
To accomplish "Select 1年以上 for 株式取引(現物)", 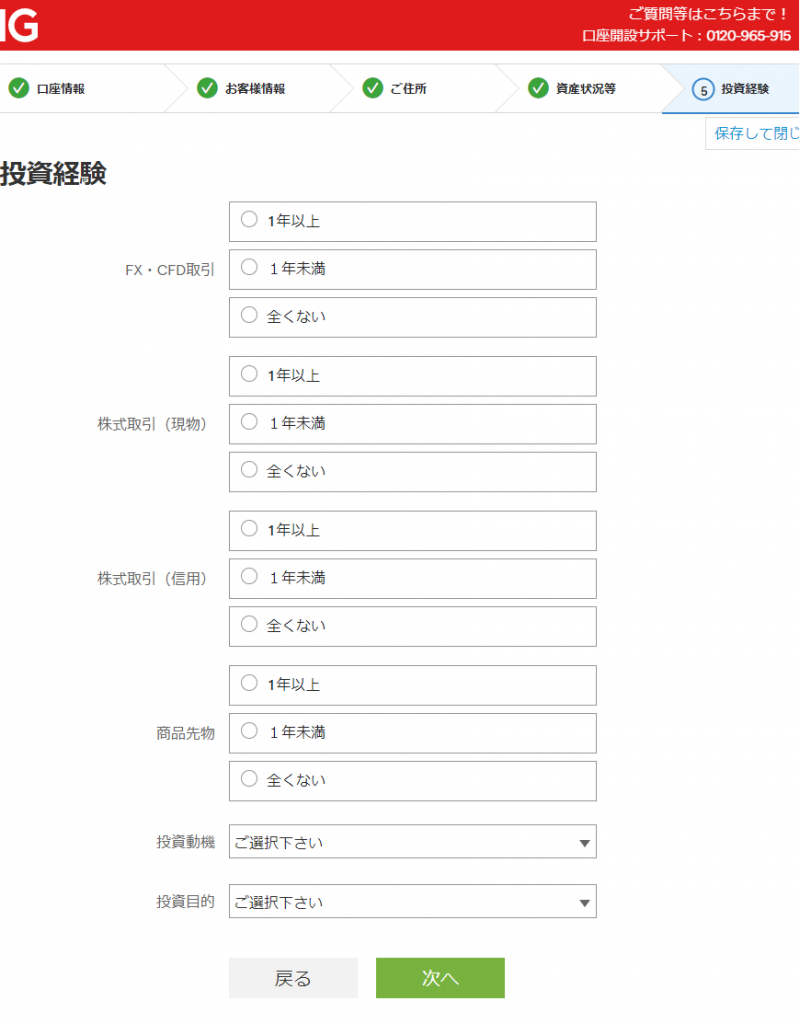I will 413,376.
